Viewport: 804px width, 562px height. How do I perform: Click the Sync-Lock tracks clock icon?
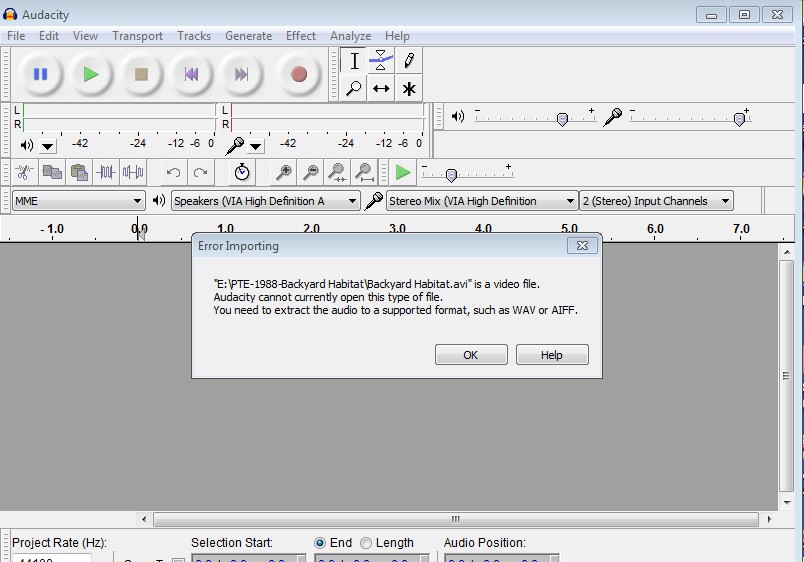tap(242, 172)
